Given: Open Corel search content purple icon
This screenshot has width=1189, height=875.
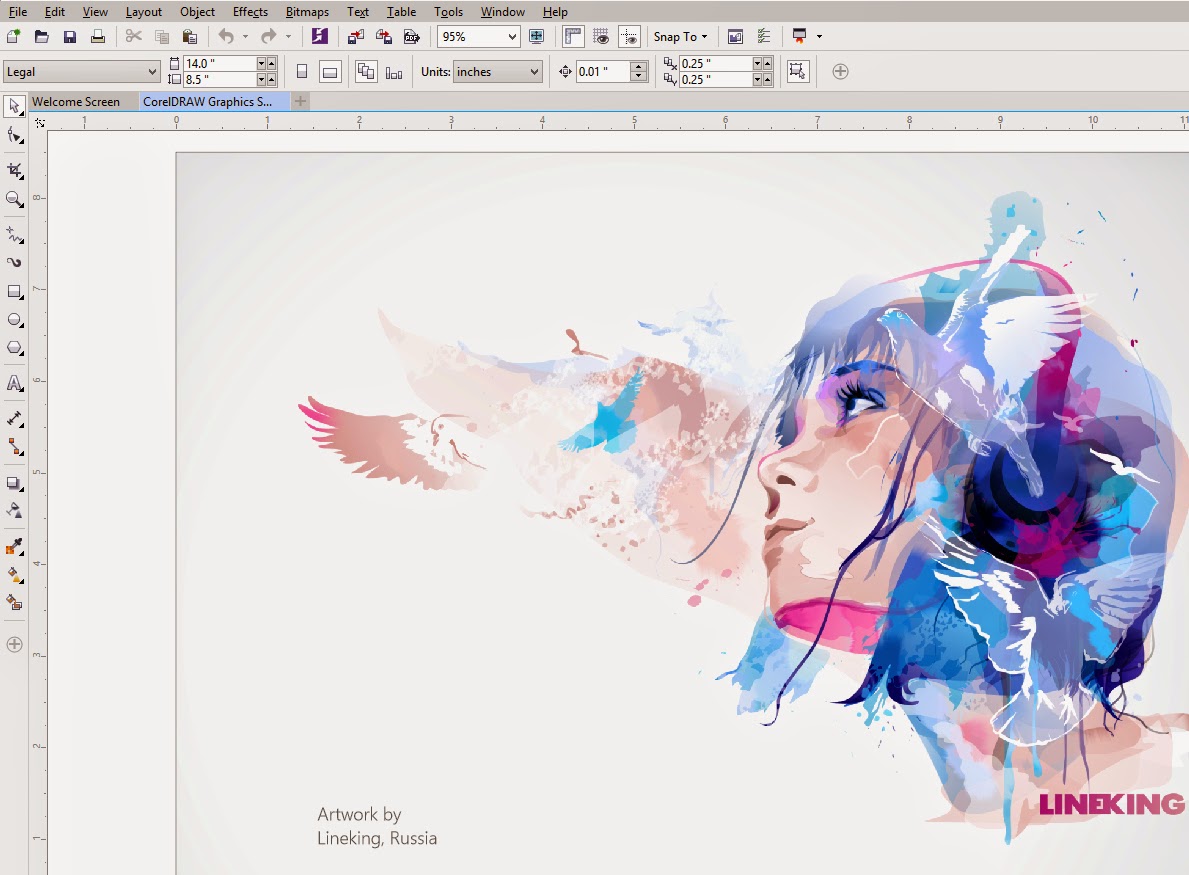Looking at the screenshot, I should coord(319,36).
